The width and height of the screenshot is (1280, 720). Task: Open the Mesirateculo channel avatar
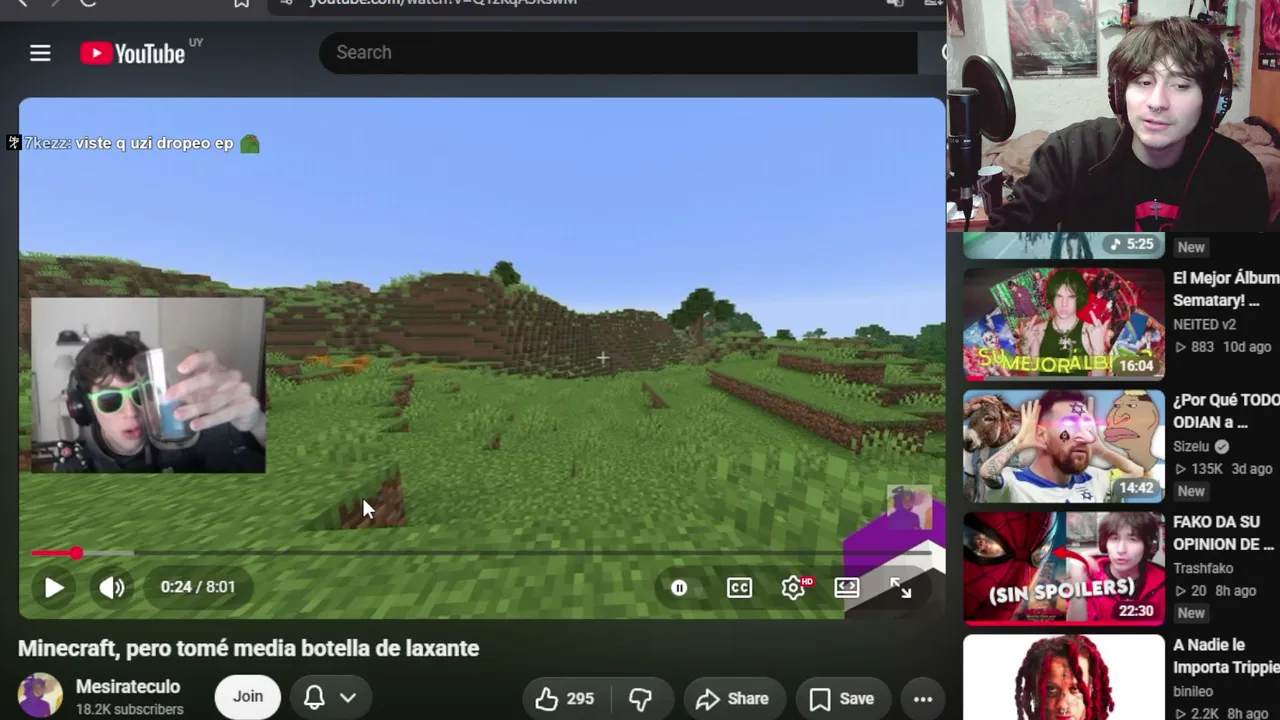(40, 696)
